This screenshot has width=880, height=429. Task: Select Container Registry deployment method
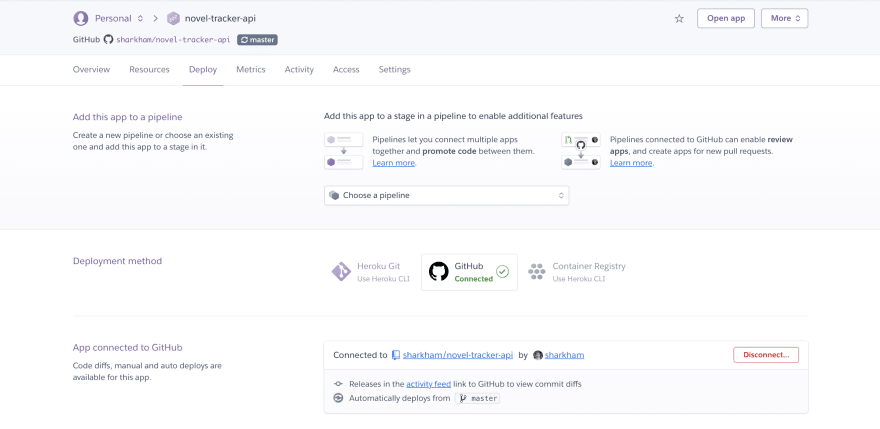coord(577,272)
